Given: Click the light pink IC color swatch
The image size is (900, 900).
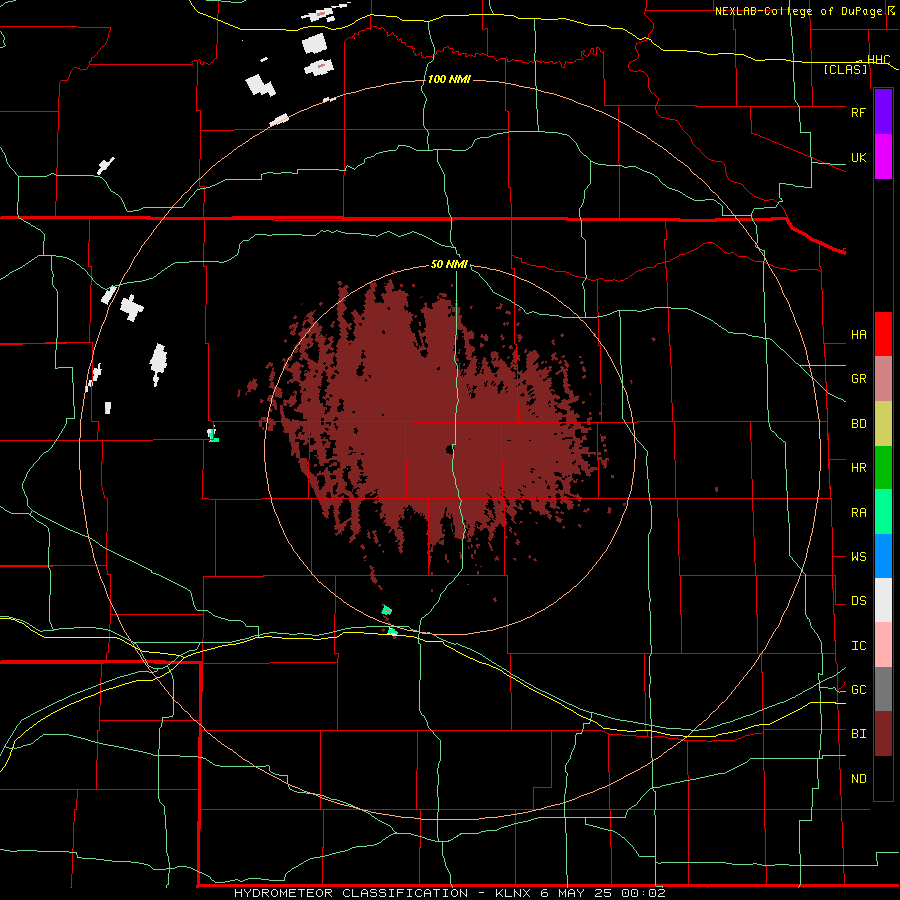Looking at the screenshot, I should (x=883, y=645).
